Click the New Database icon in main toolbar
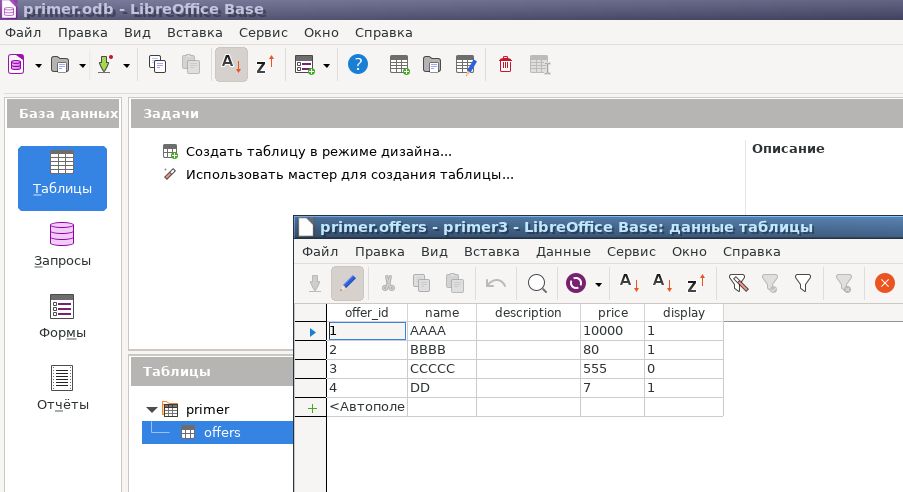Image resolution: width=903 pixels, height=492 pixels. (16, 65)
